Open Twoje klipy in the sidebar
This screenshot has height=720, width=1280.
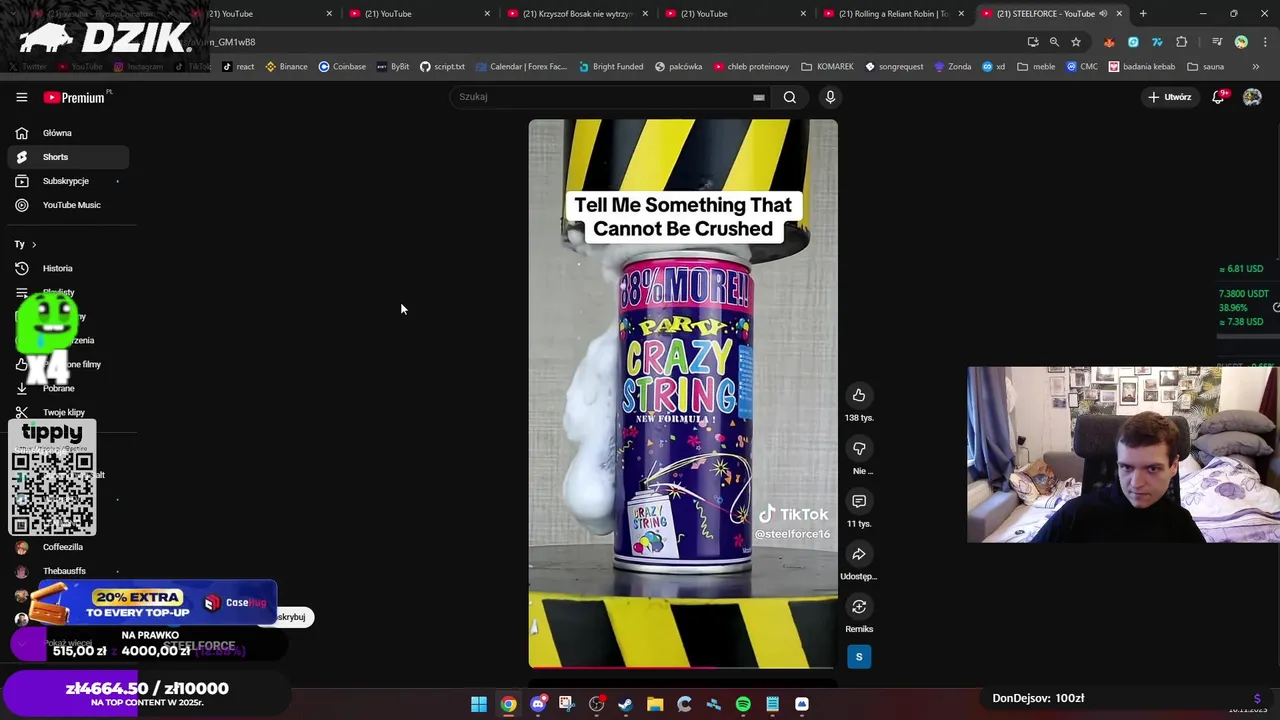coord(68,412)
